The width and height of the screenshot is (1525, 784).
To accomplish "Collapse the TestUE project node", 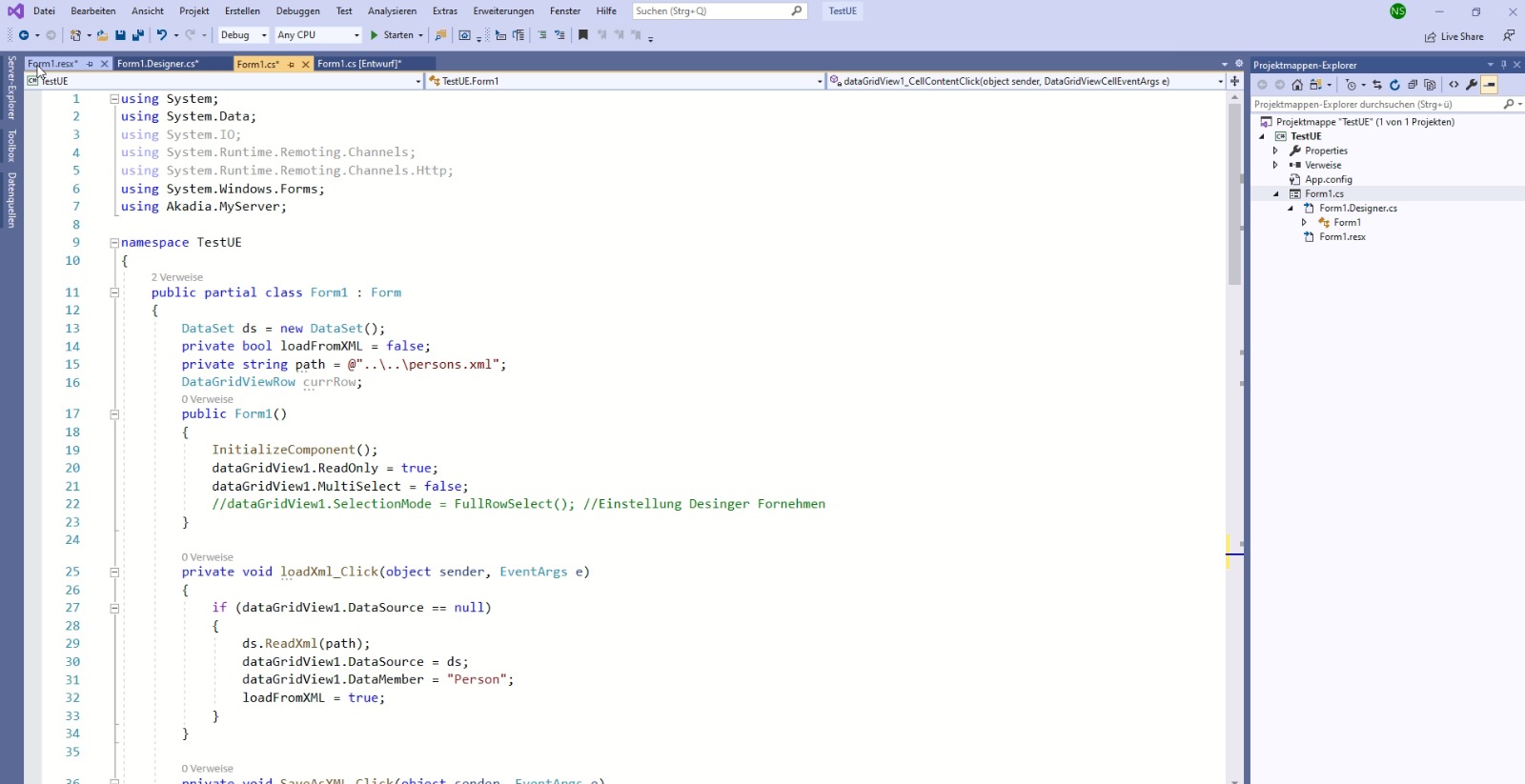I will [1262, 136].
